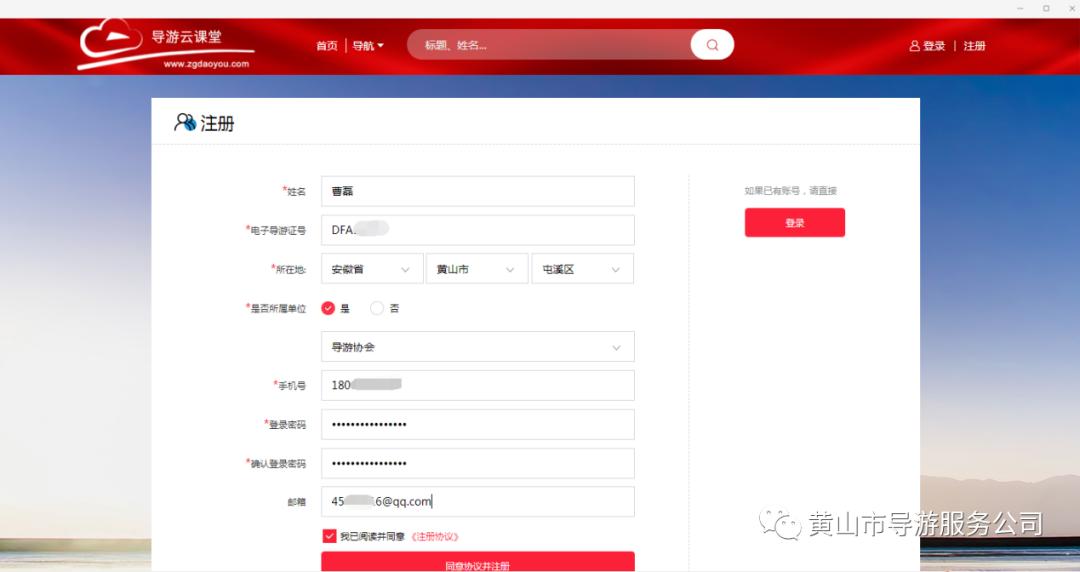Image resolution: width=1080 pixels, height=572 pixels.
Task: Open the 首页 menu item
Action: coord(326,45)
